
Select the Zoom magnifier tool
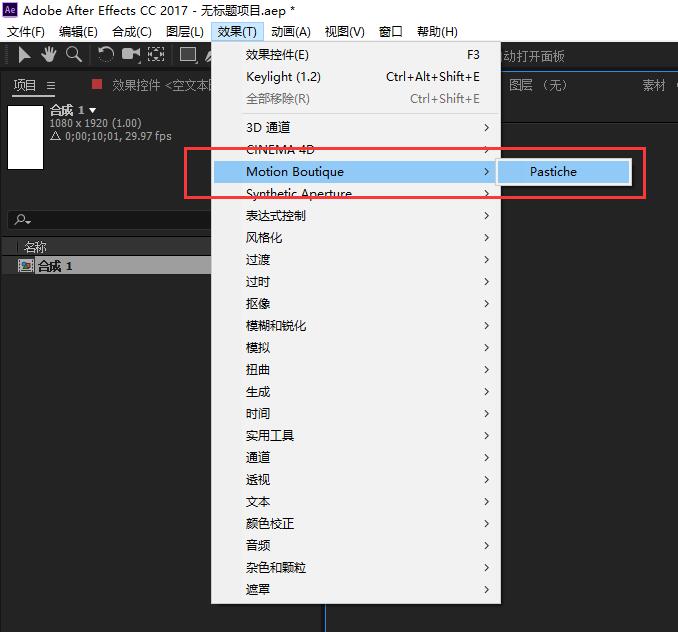pyautogui.click(x=74, y=54)
